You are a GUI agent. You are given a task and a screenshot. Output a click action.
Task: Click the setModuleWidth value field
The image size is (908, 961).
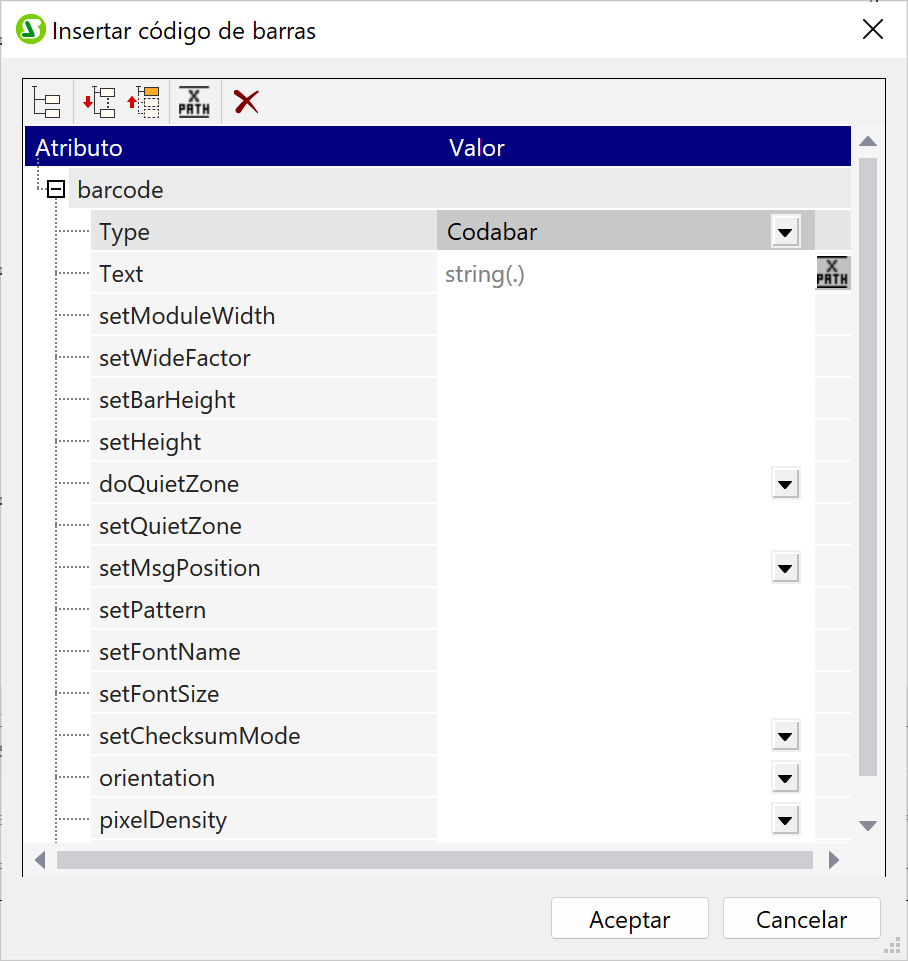[x=626, y=316]
